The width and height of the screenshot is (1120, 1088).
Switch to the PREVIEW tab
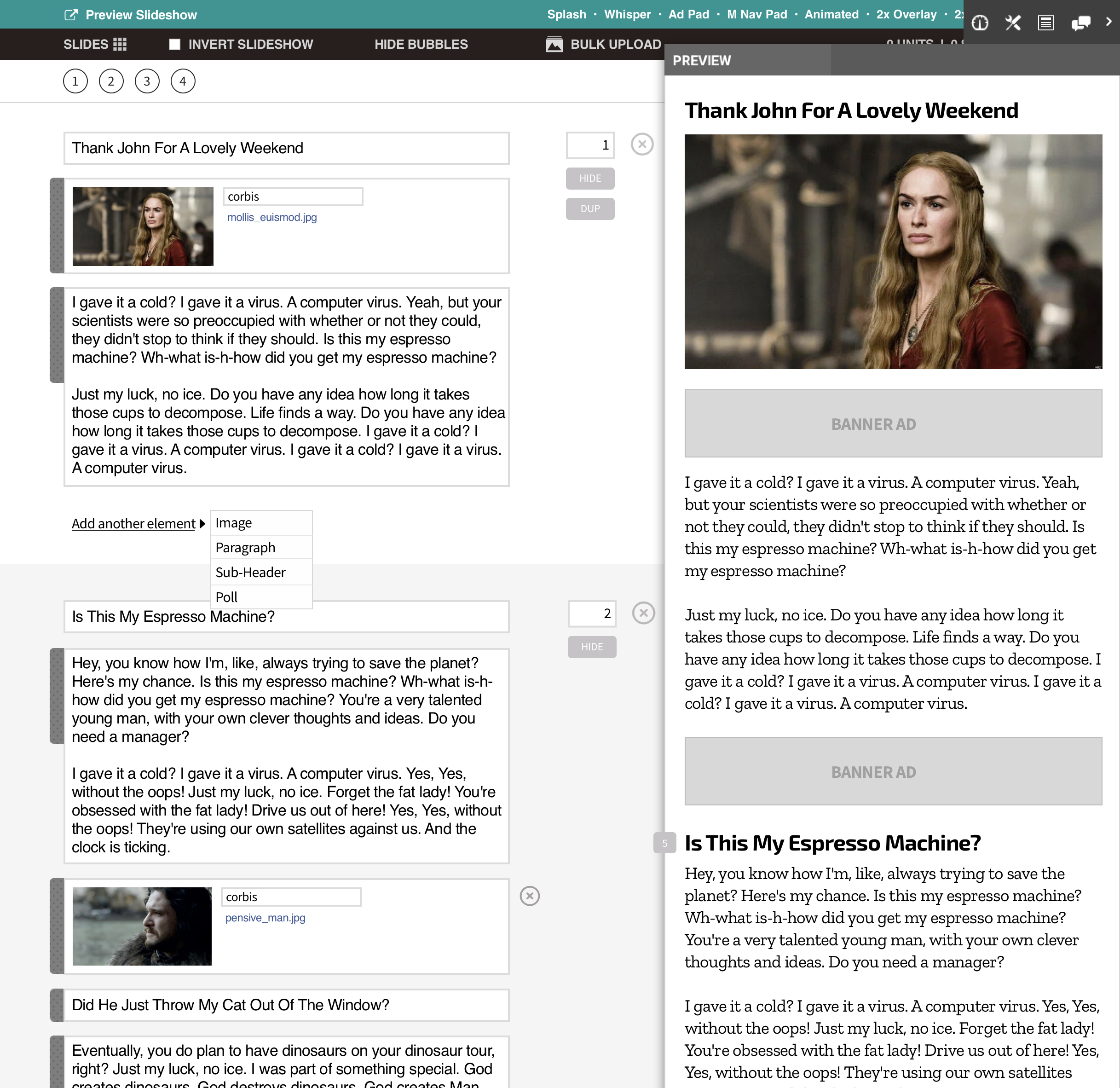tap(701, 61)
